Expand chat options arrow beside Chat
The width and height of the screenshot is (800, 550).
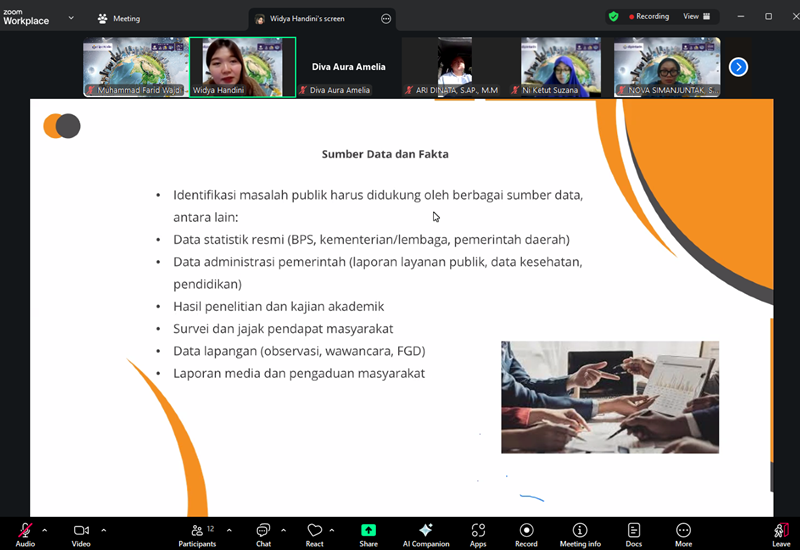(284, 531)
